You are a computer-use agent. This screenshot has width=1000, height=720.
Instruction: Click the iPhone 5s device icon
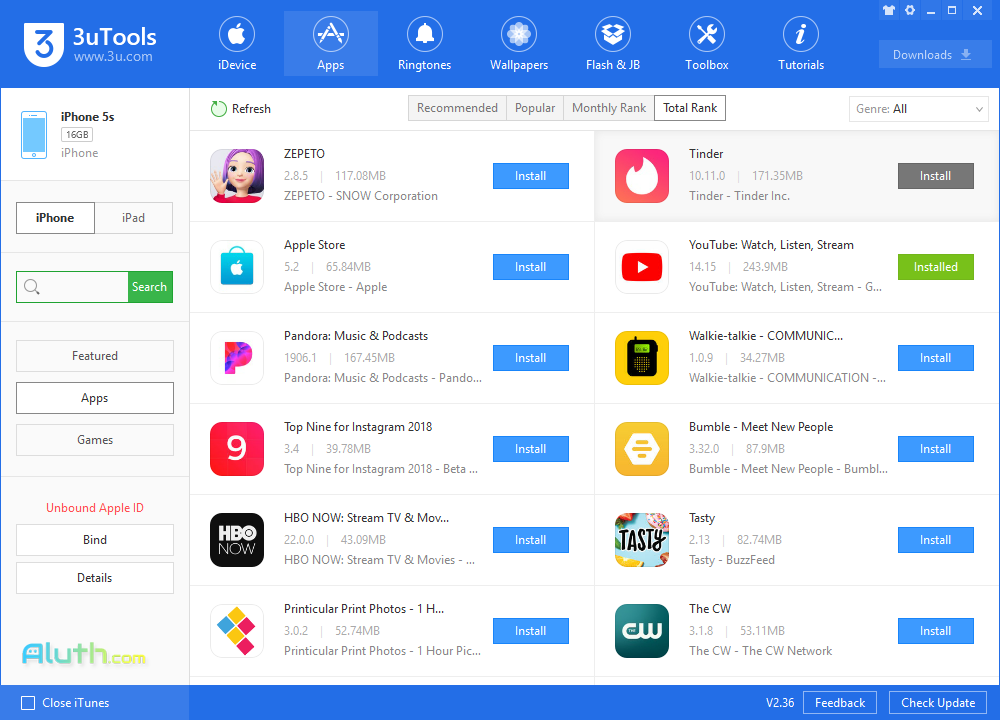click(x=34, y=135)
